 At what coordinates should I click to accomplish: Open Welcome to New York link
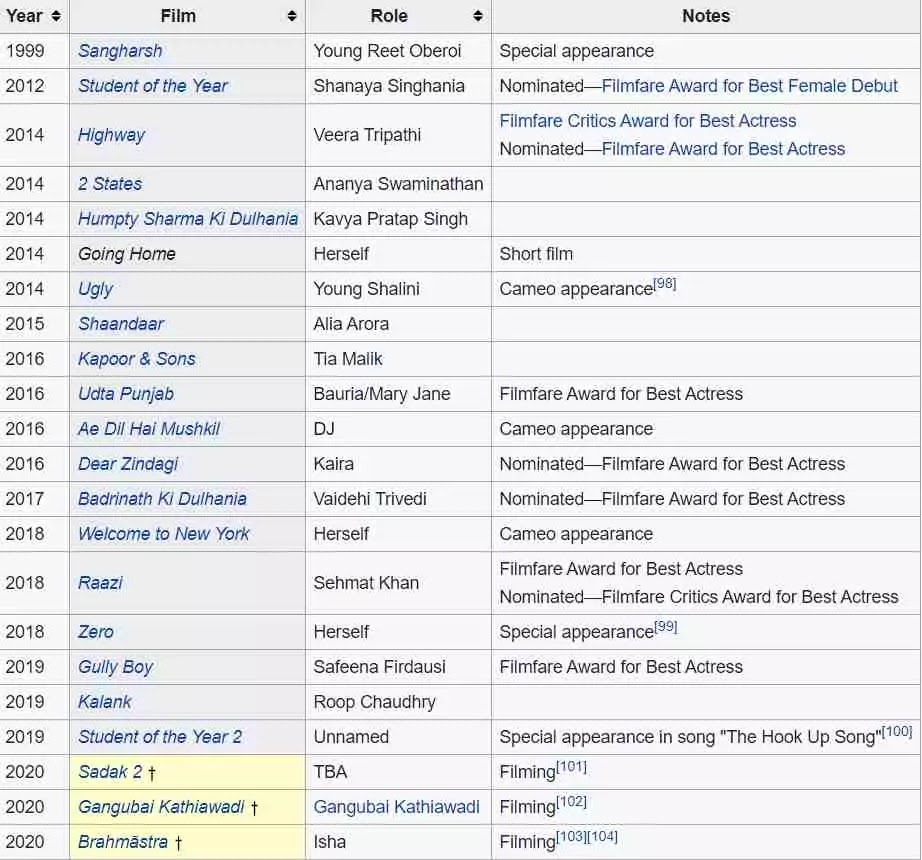click(163, 534)
